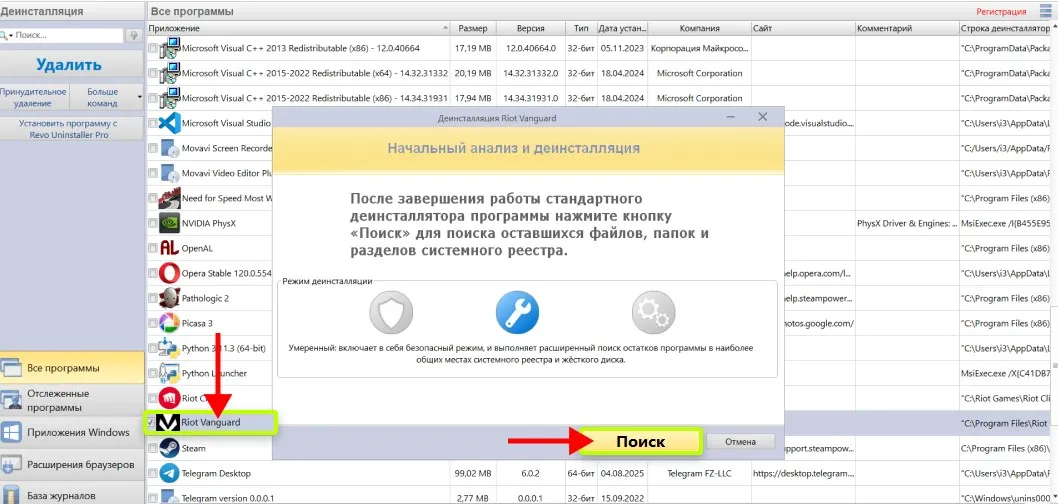The image size is (1058, 504).
Task: Sort by the Размер column header
Action: [x=473, y=28]
